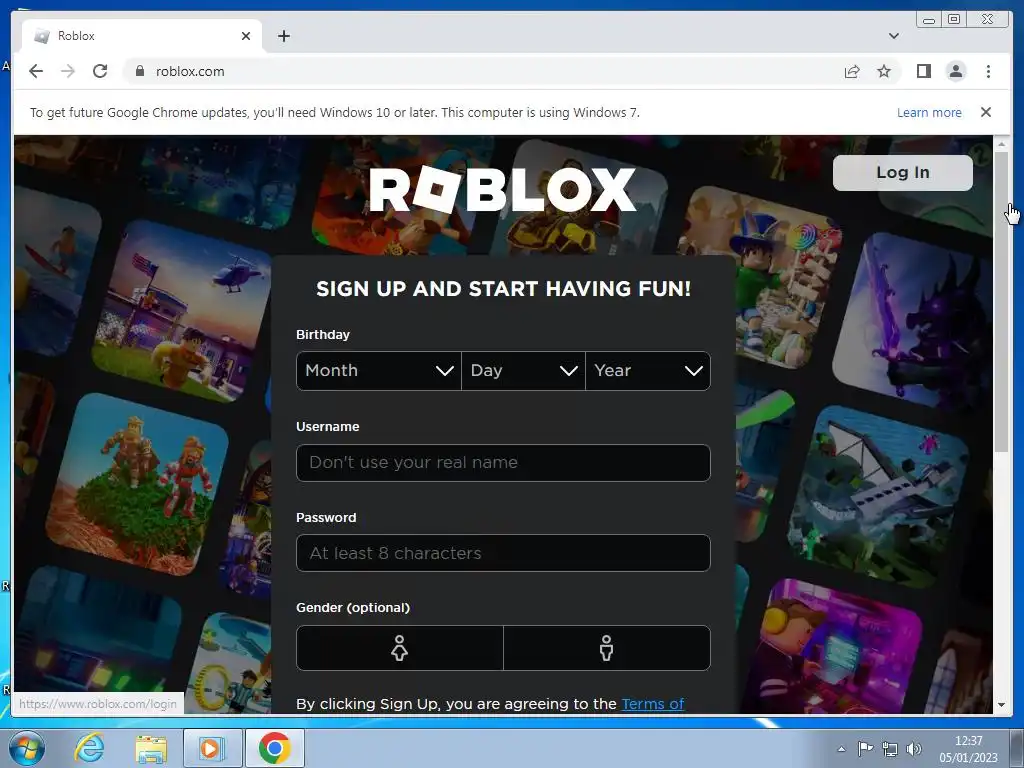
Task: Click into the Username field
Action: pyautogui.click(x=503, y=462)
